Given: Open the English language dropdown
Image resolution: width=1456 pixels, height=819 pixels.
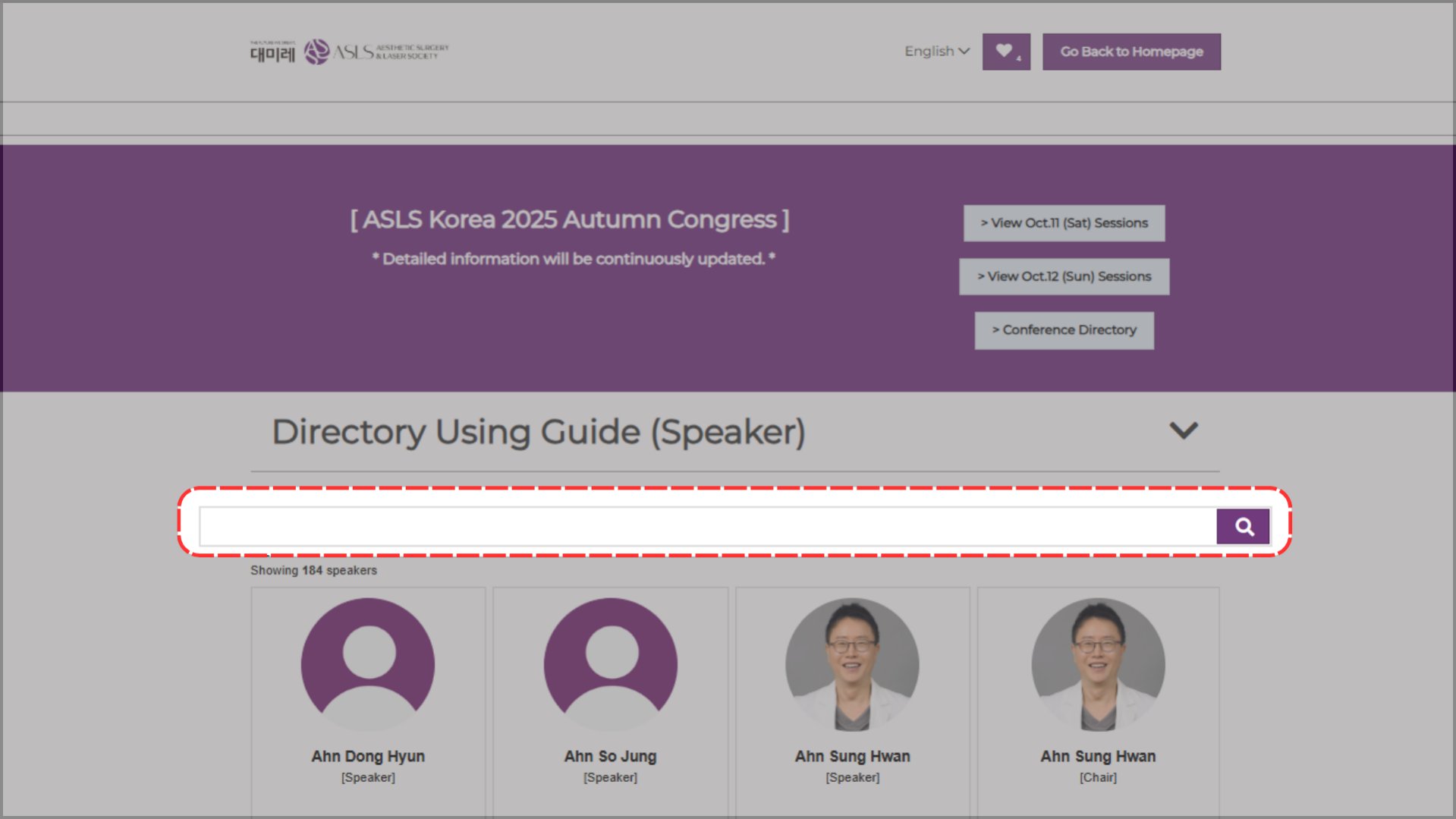Looking at the screenshot, I should click(x=937, y=51).
